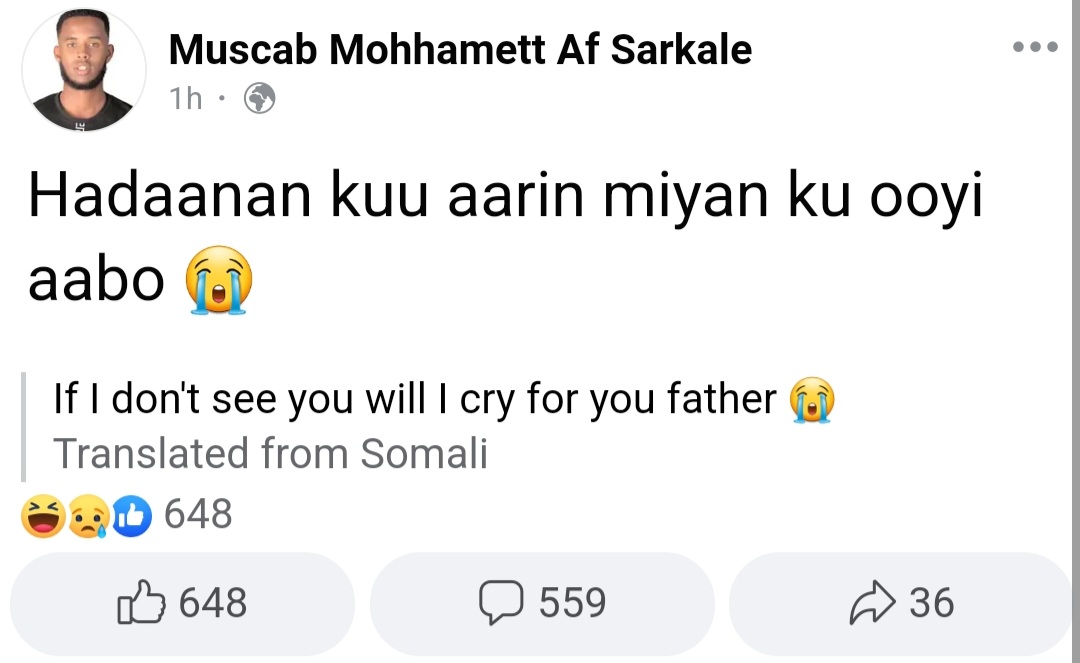Click the Haha laughing reaction icon
This screenshot has height=663, width=1080.
43,517
